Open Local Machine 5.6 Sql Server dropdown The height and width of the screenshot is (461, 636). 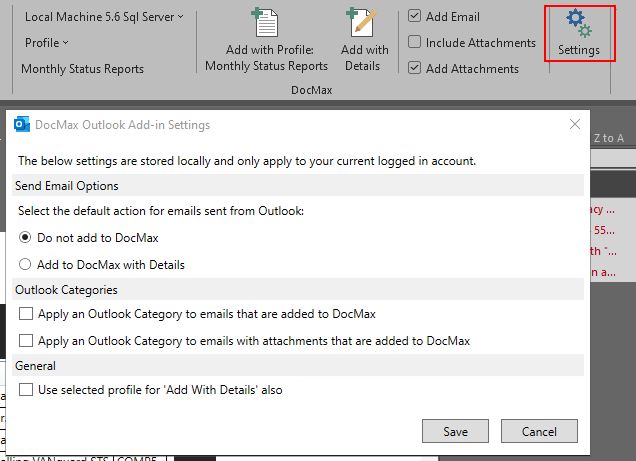tap(105, 17)
